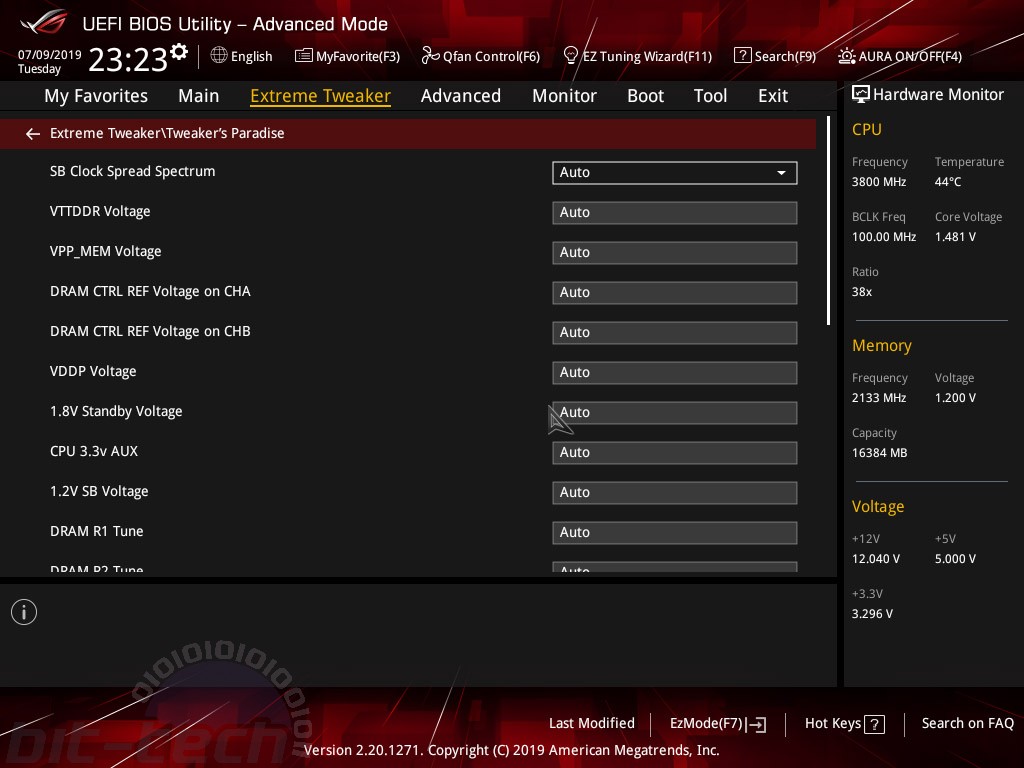Click the +3.3V reading 3.296 V
1024x768 pixels.
(x=872, y=614)
